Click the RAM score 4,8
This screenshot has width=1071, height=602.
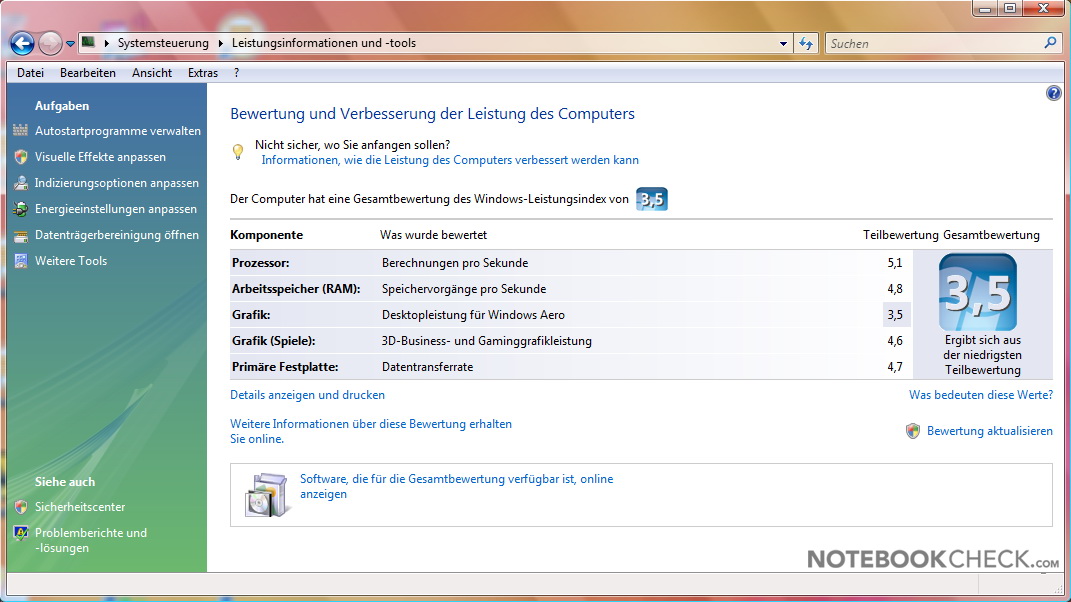[895, 288]
